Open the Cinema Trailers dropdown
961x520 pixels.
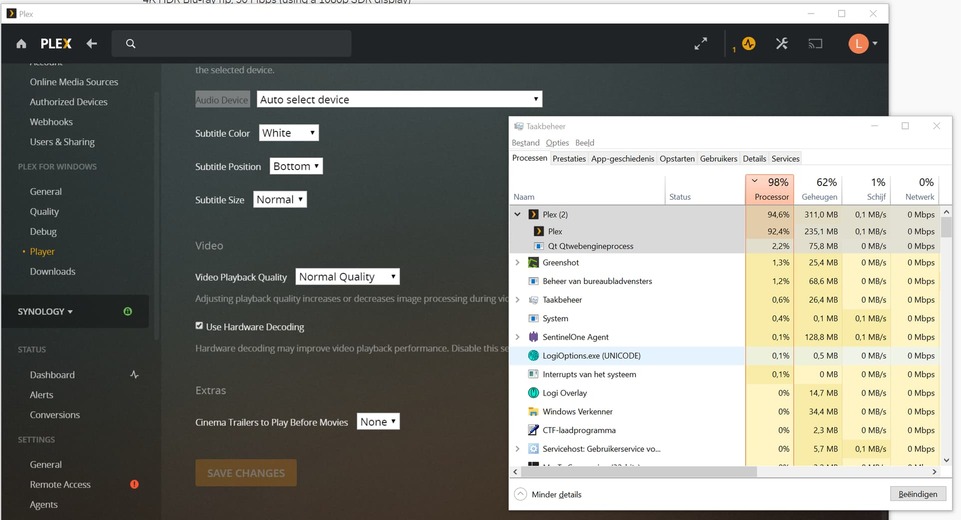378,422
